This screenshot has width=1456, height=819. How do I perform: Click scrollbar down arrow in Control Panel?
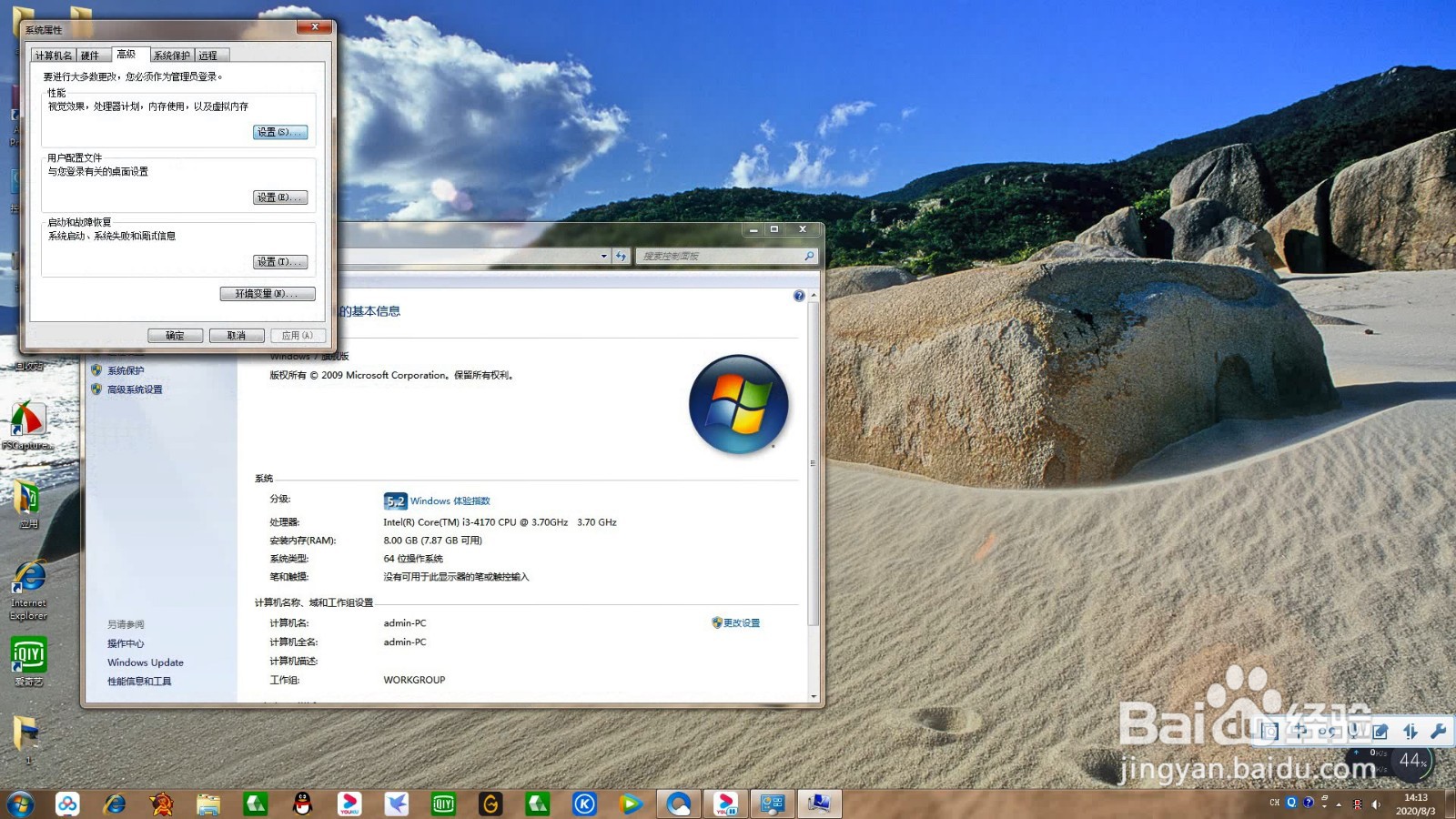pos(814,696)
